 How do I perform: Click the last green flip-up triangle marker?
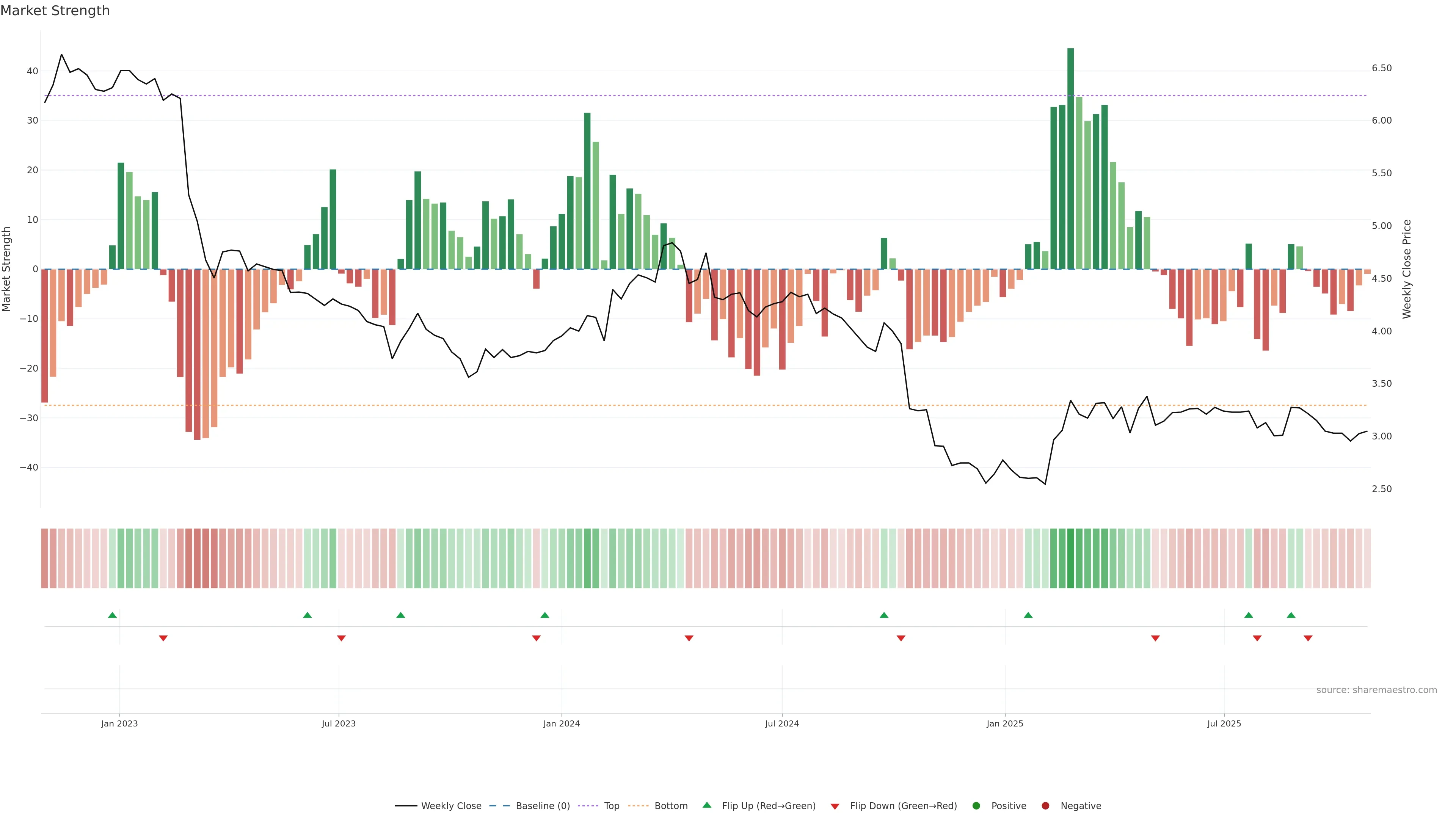(x=1291, y=615)
